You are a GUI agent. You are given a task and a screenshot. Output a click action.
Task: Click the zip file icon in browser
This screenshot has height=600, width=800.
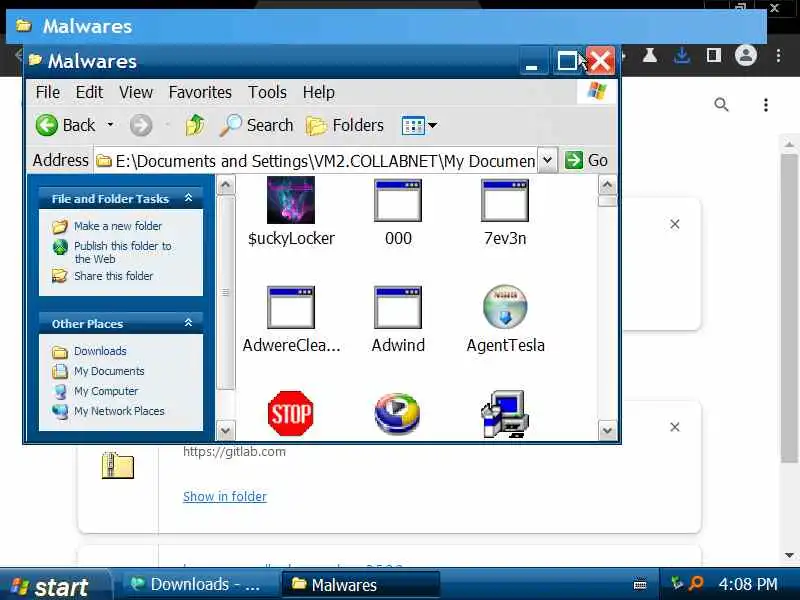tap(117, 465)
